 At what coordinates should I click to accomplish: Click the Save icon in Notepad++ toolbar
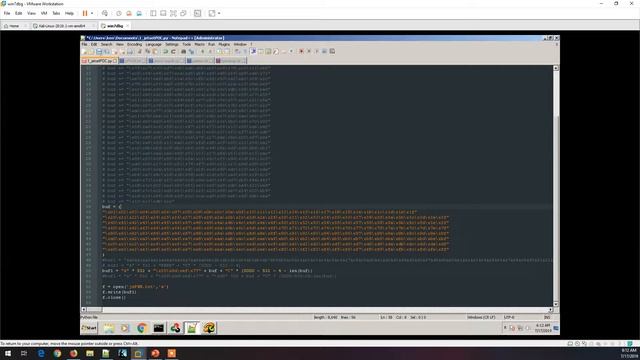(x=99, y=51)
